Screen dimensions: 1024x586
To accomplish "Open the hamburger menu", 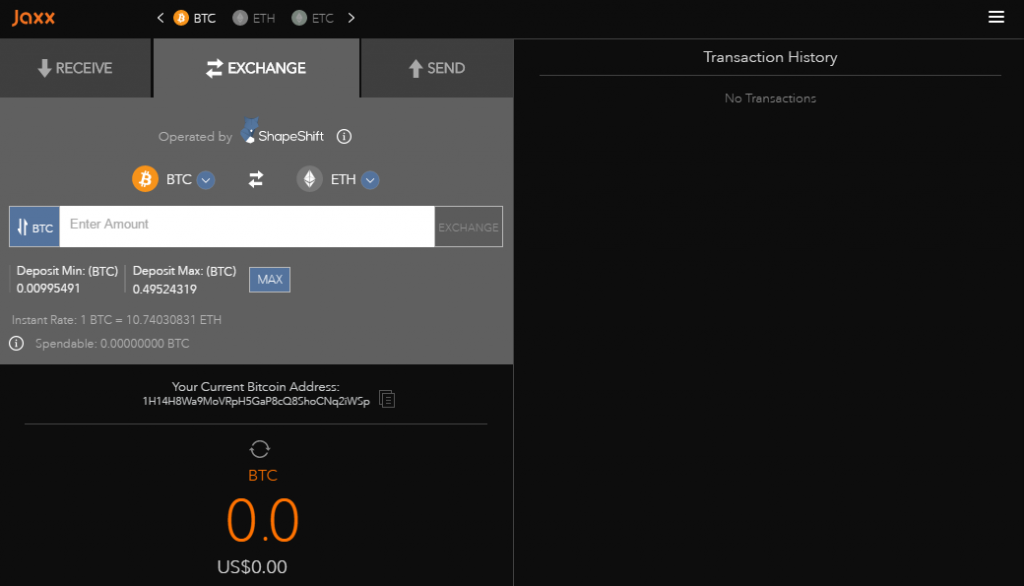I will pyautogui.click(x=995, y=17).
